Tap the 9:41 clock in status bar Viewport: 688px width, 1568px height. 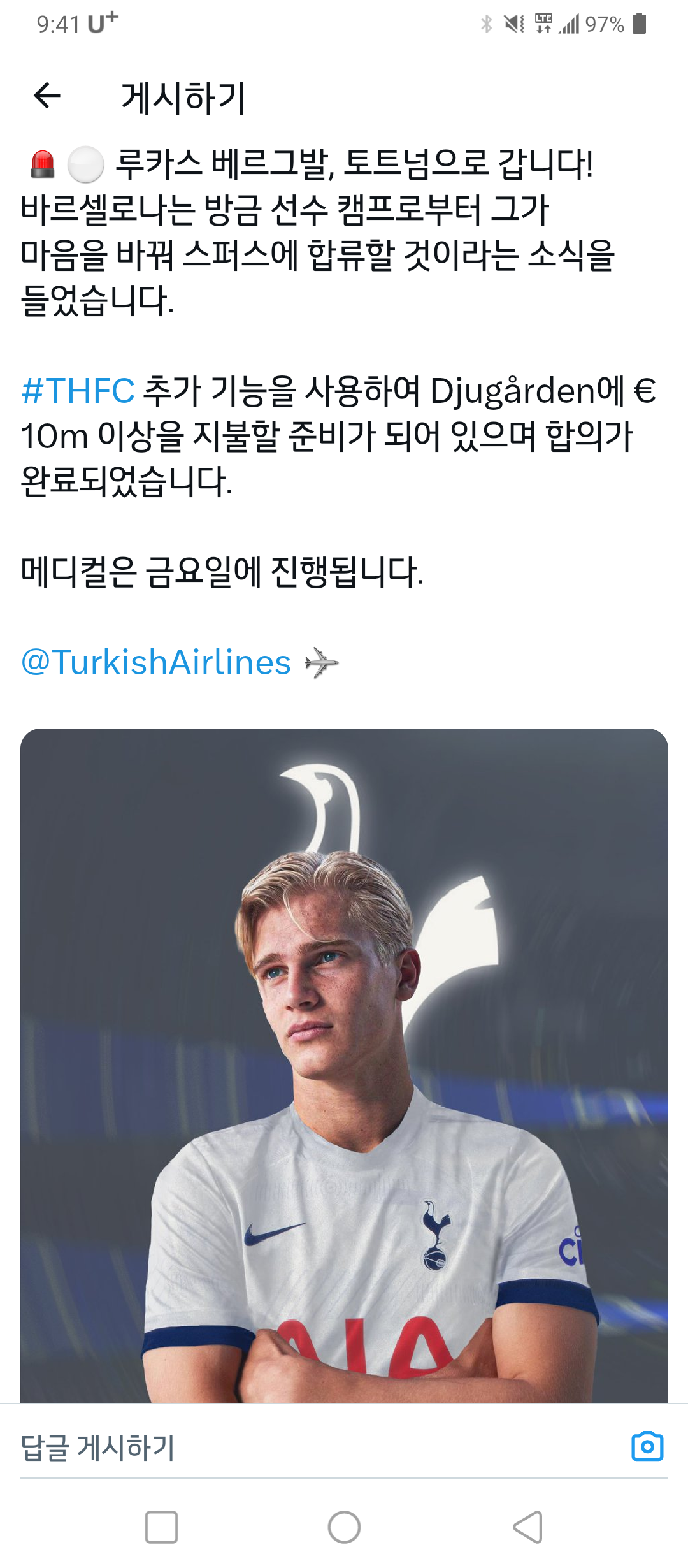[58, 24]
